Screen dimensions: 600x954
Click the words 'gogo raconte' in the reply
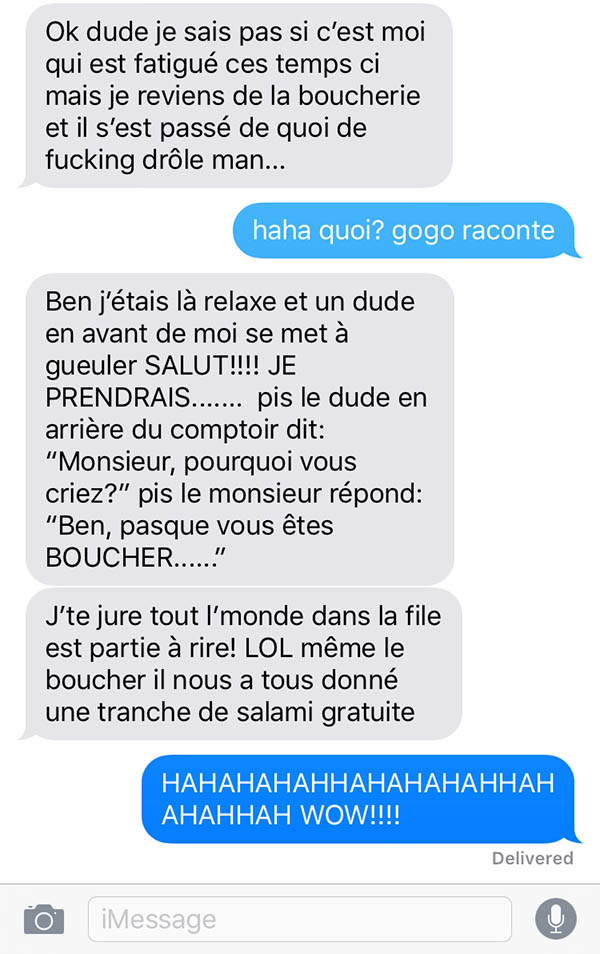tap(473, 231)
